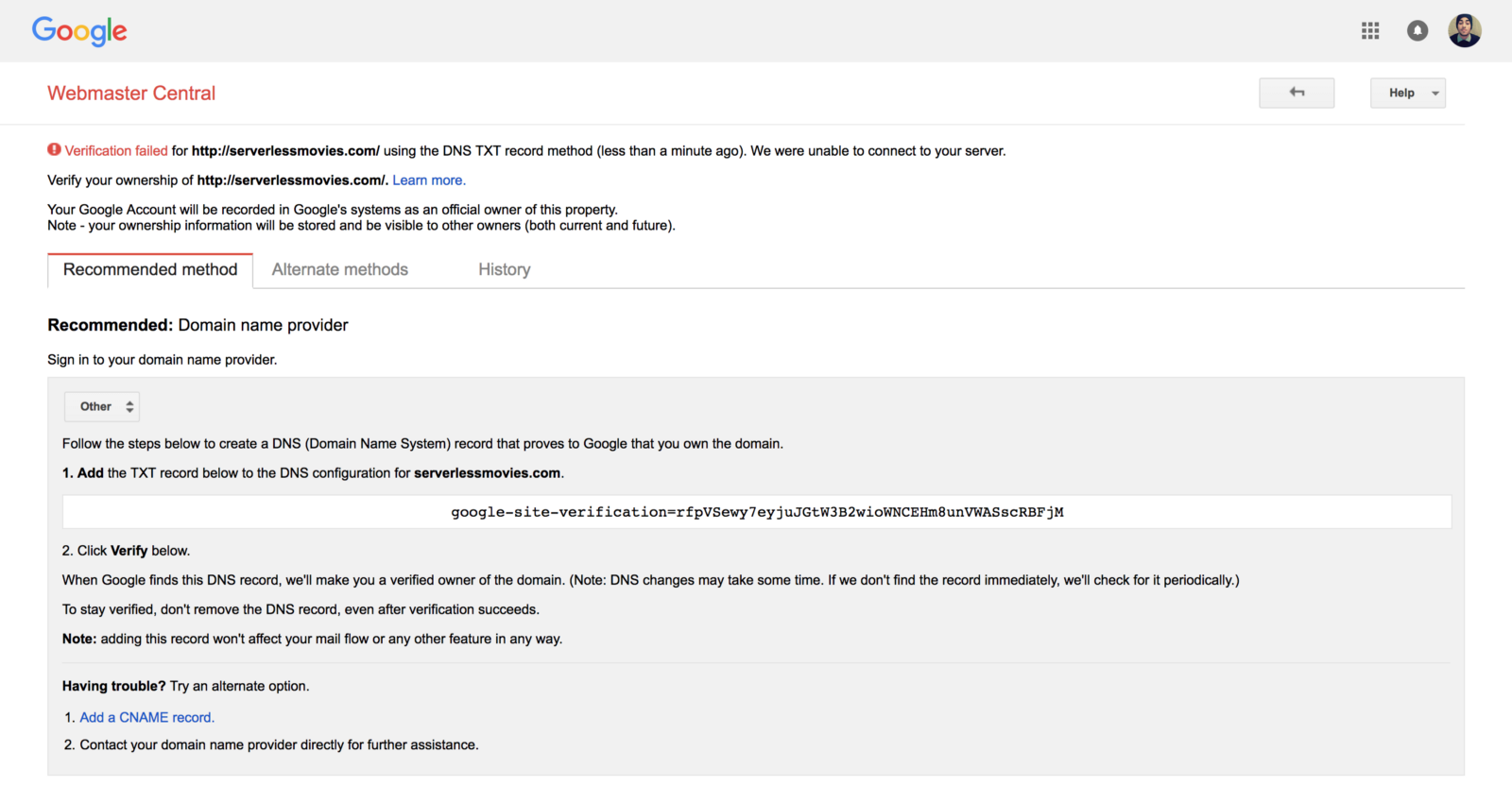Open the Google apps grid
Viewport: 1512px width, 786px height.
(x=1370, y=31)
